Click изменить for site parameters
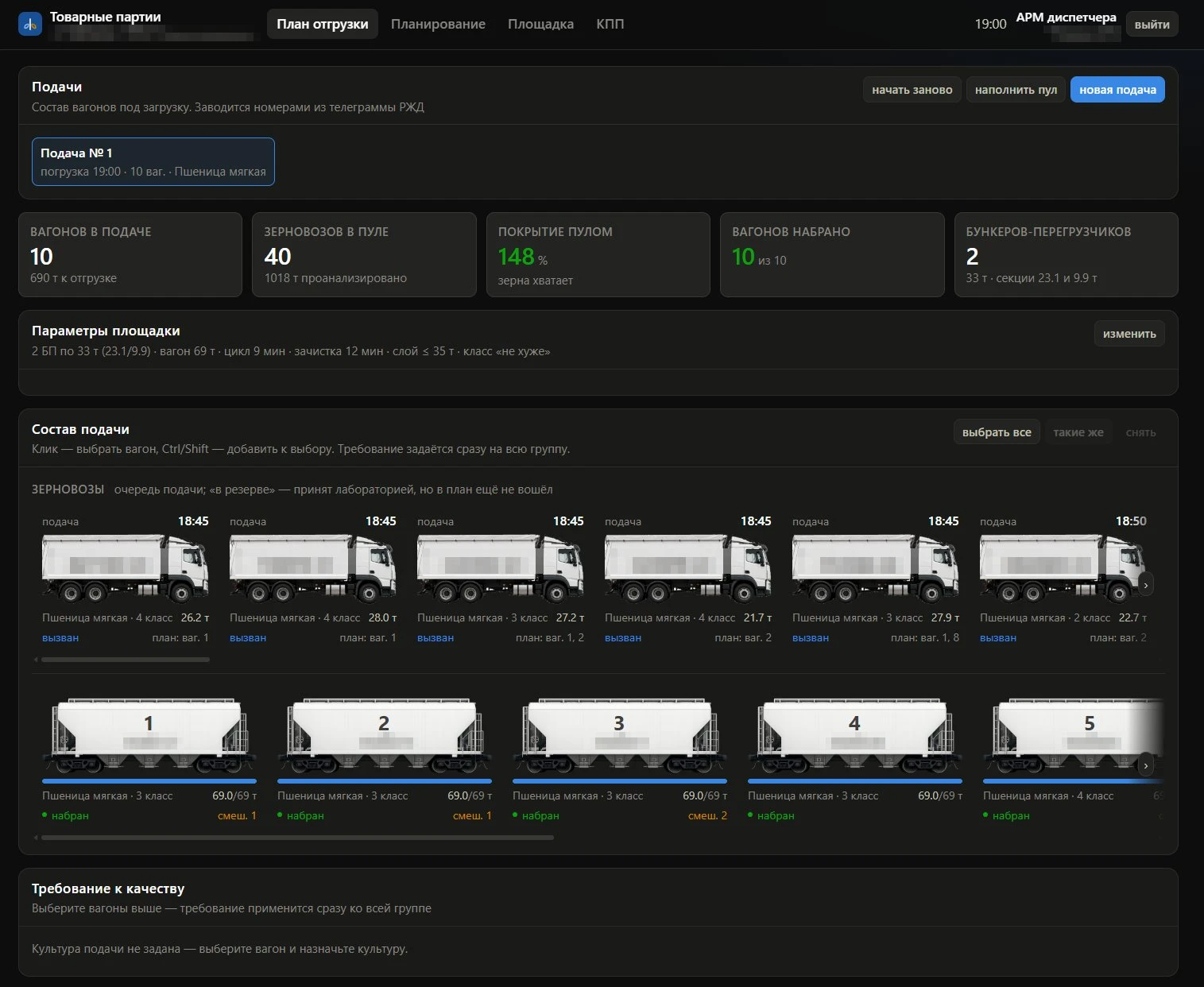Screen dimensions: 1204x987 1129,334
